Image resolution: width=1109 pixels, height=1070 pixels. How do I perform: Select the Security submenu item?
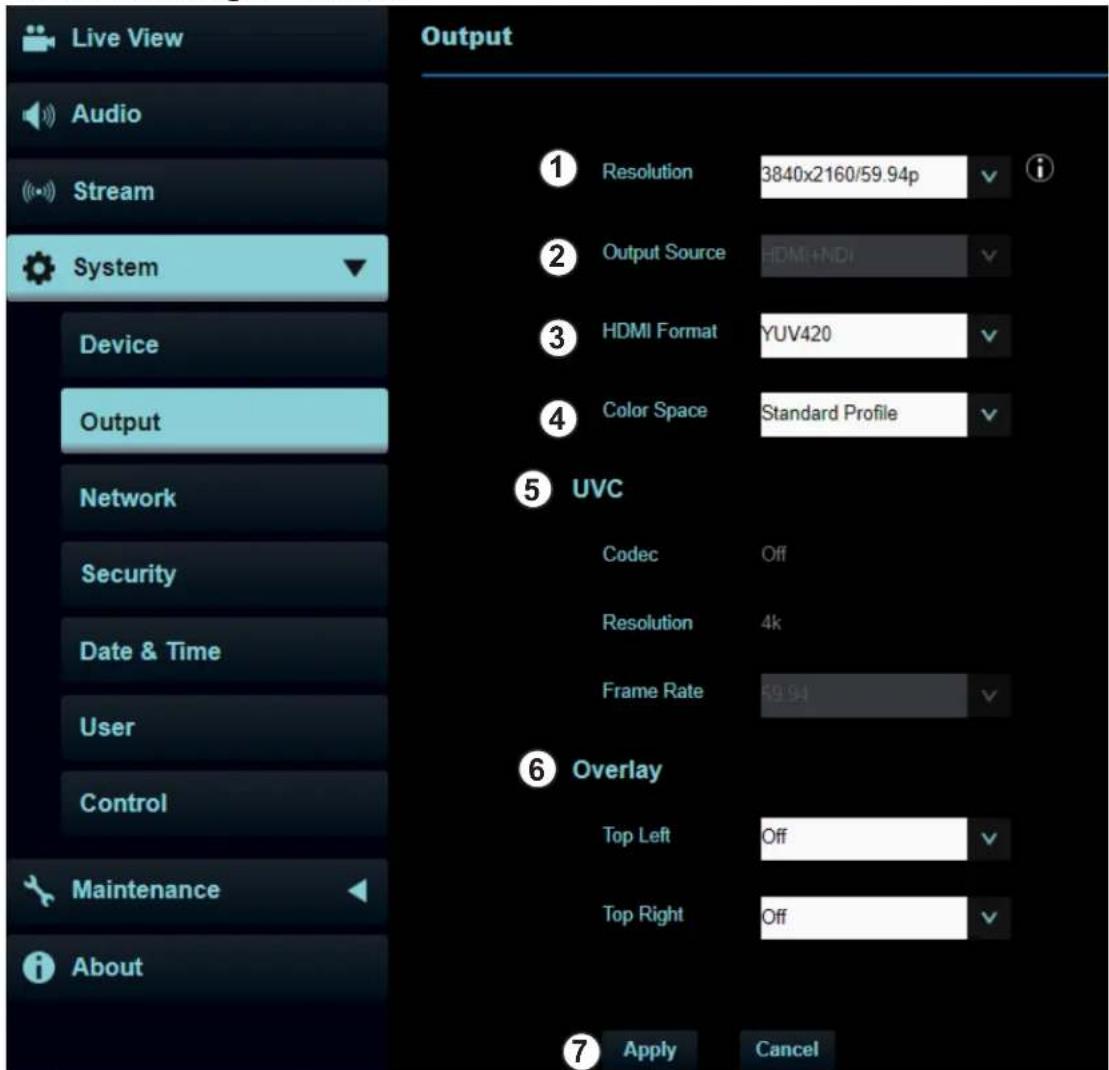pyautogui.click(x=224, y=574)
